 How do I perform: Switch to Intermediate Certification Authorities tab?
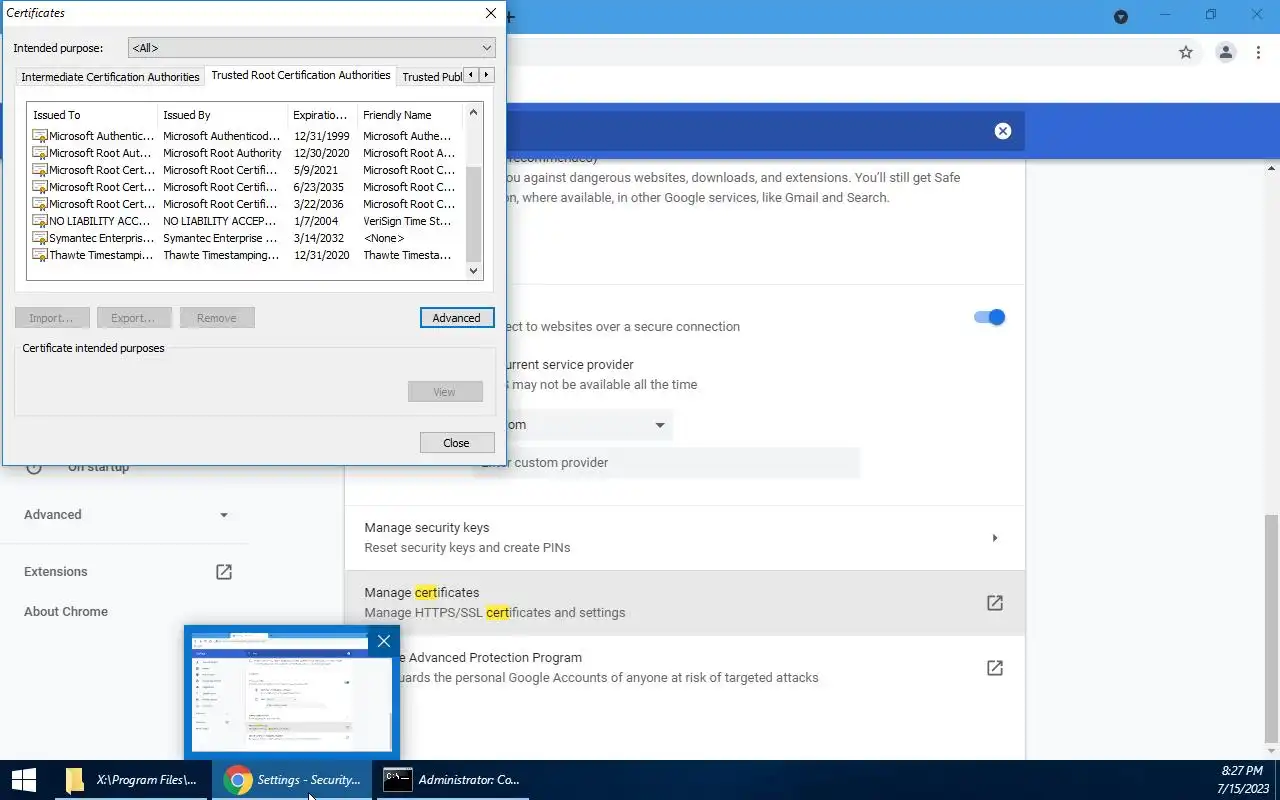point(110,77)
